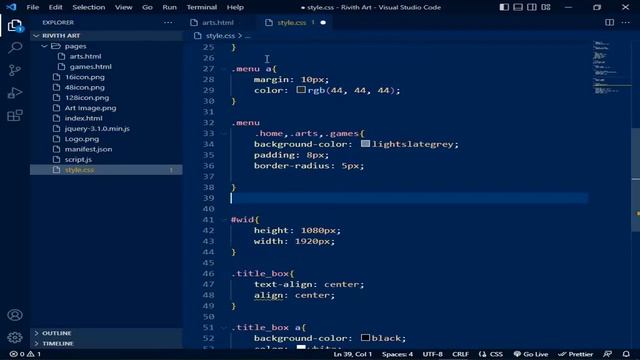Fold the selector at line 33
Image resolution: width=640 pixels, height=360 pixels.
coord(224,133)
